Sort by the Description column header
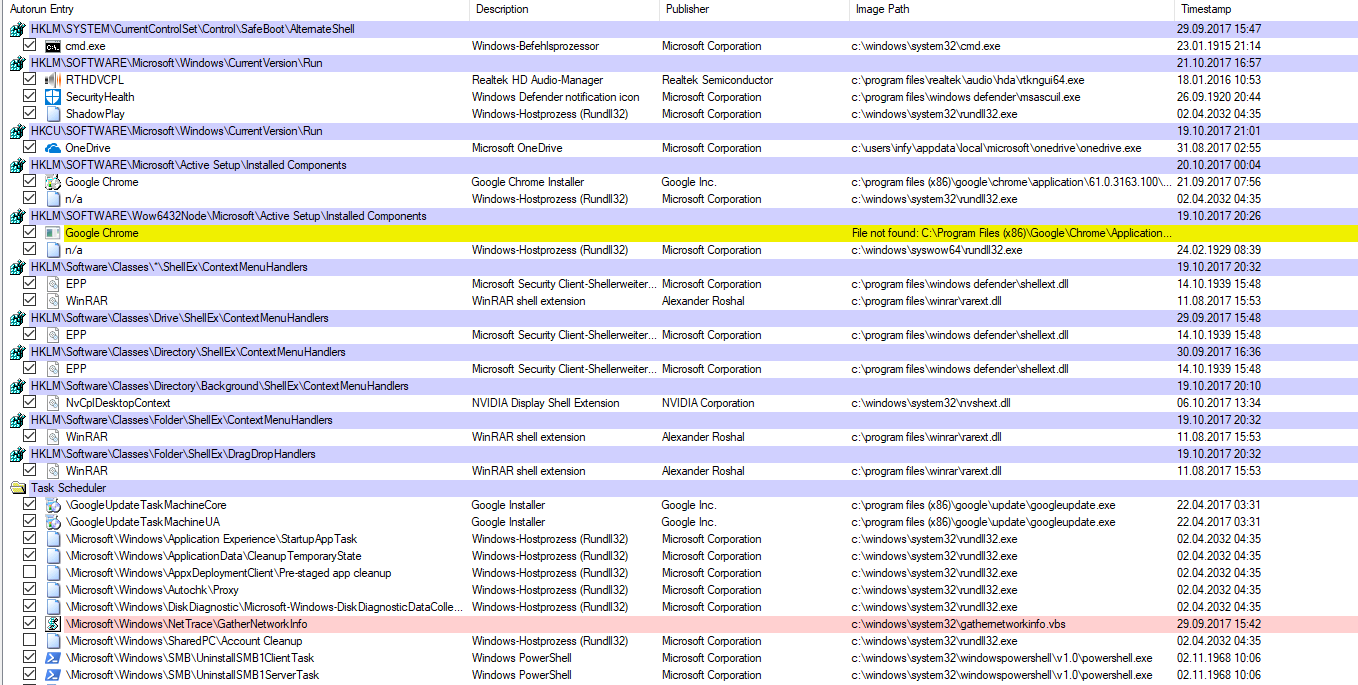Image resolution: width=1358 pixels, height=685 pixels. pos(565,9)
